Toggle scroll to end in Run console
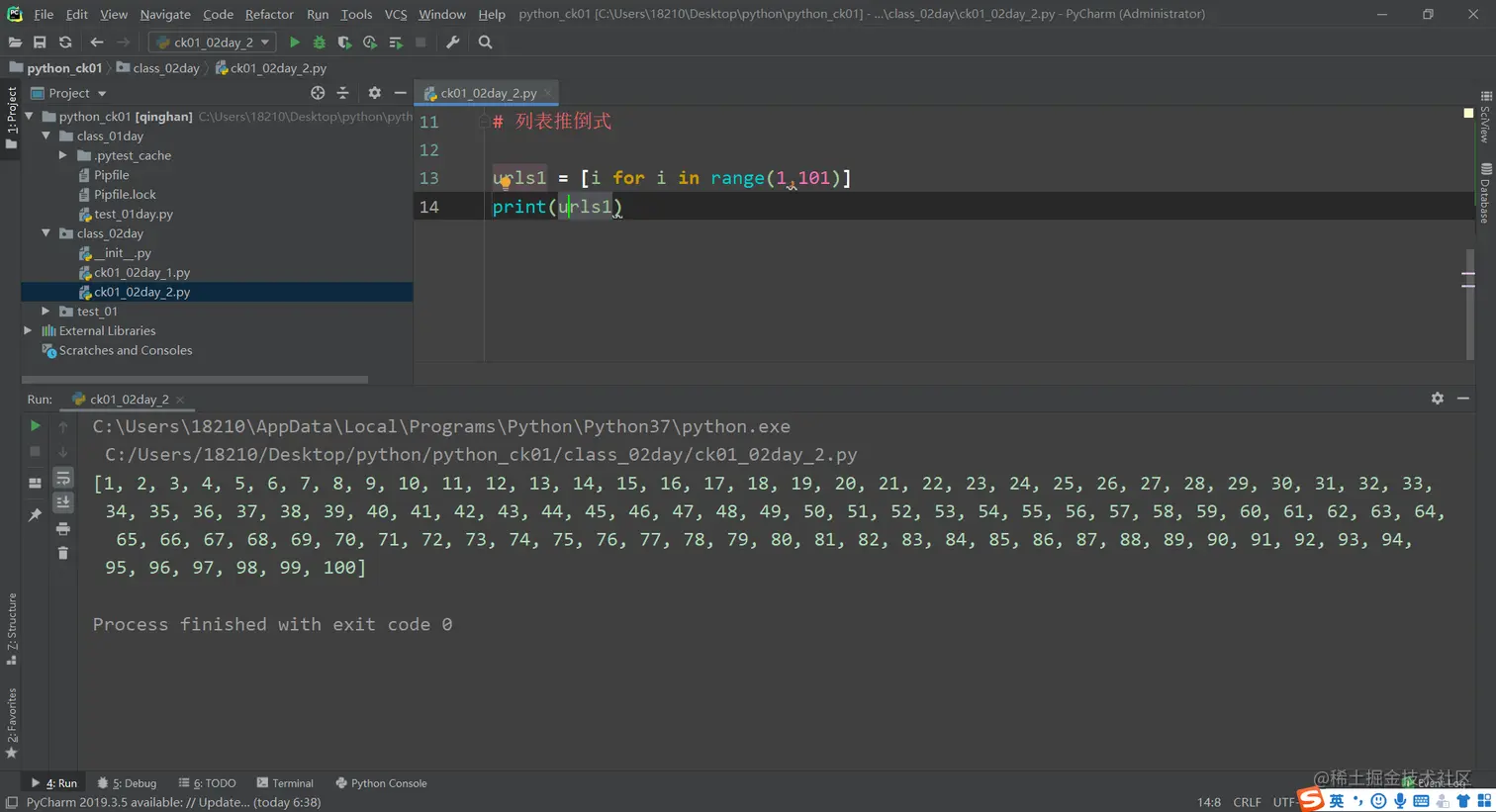The width and height of the screenshot is (1496, 812). pyautogui.click(x=62, y=502)
